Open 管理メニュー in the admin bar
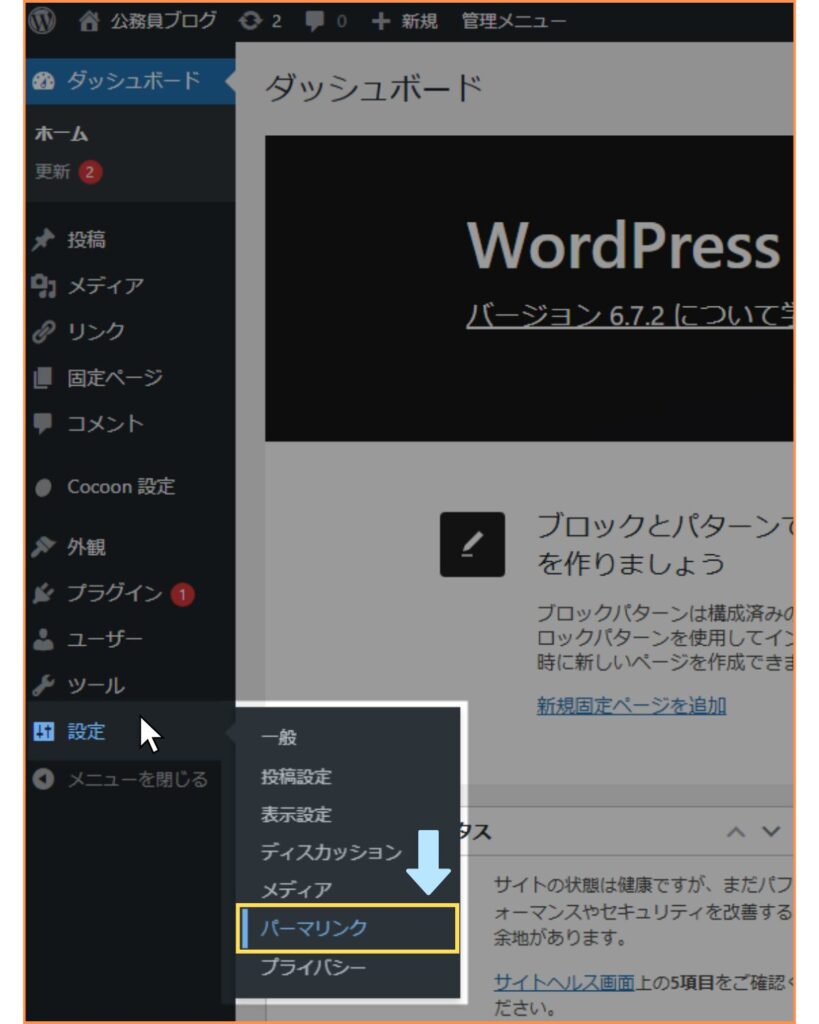The image size is (819, 1024). (514, 21)
